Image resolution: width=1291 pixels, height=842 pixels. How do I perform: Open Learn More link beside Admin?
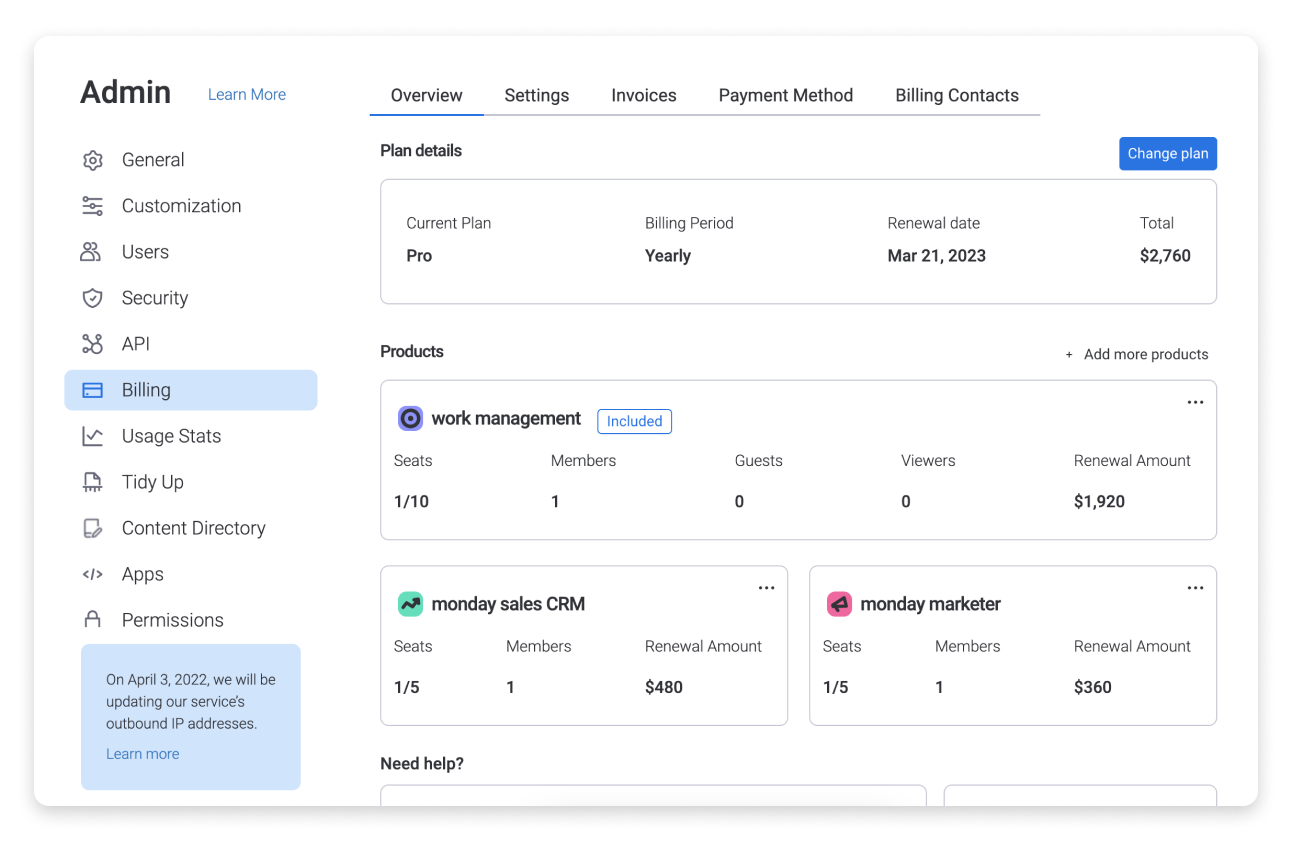click(247, 95)
